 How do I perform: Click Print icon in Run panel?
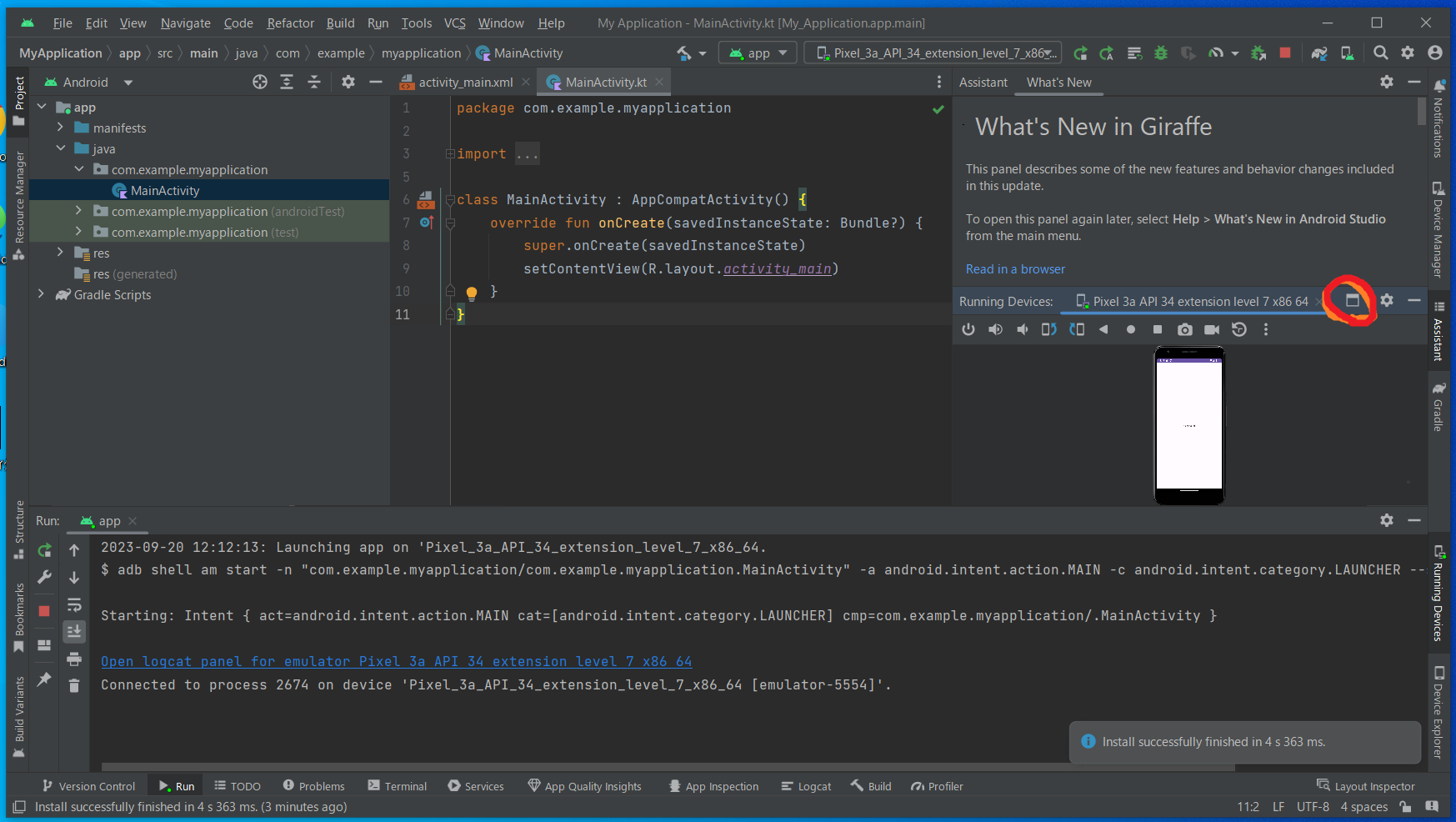click(x=74, y=659)
